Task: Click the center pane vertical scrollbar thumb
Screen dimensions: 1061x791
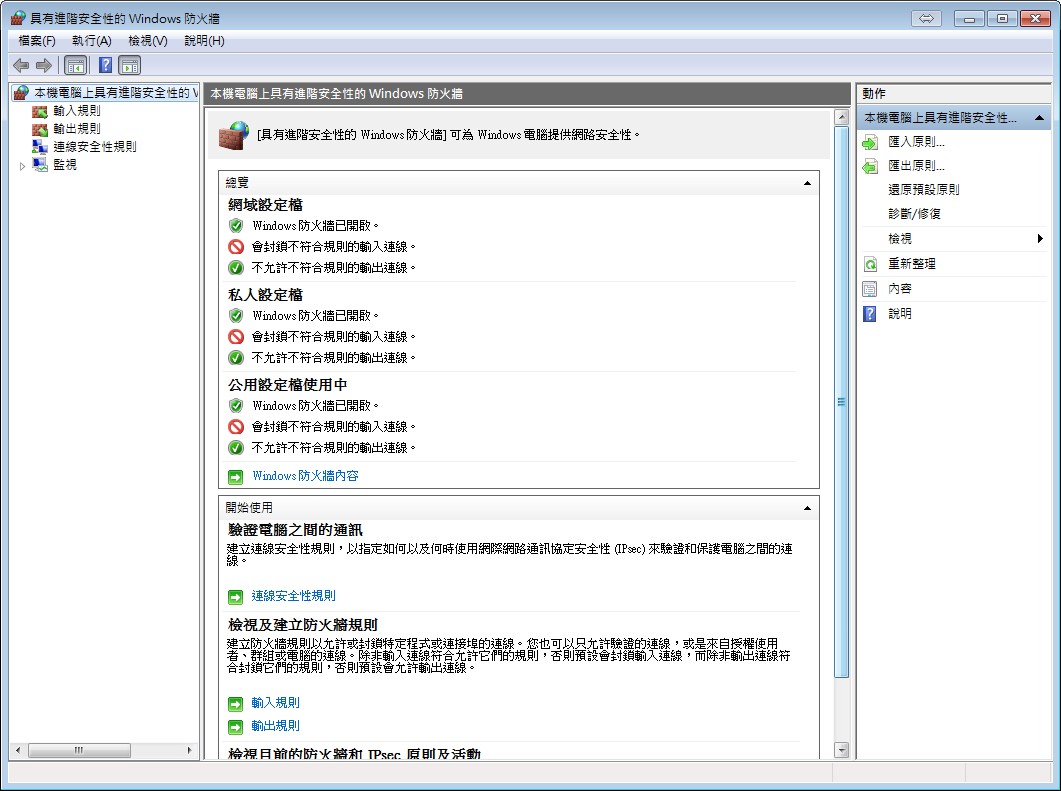Action: point(841,402)
